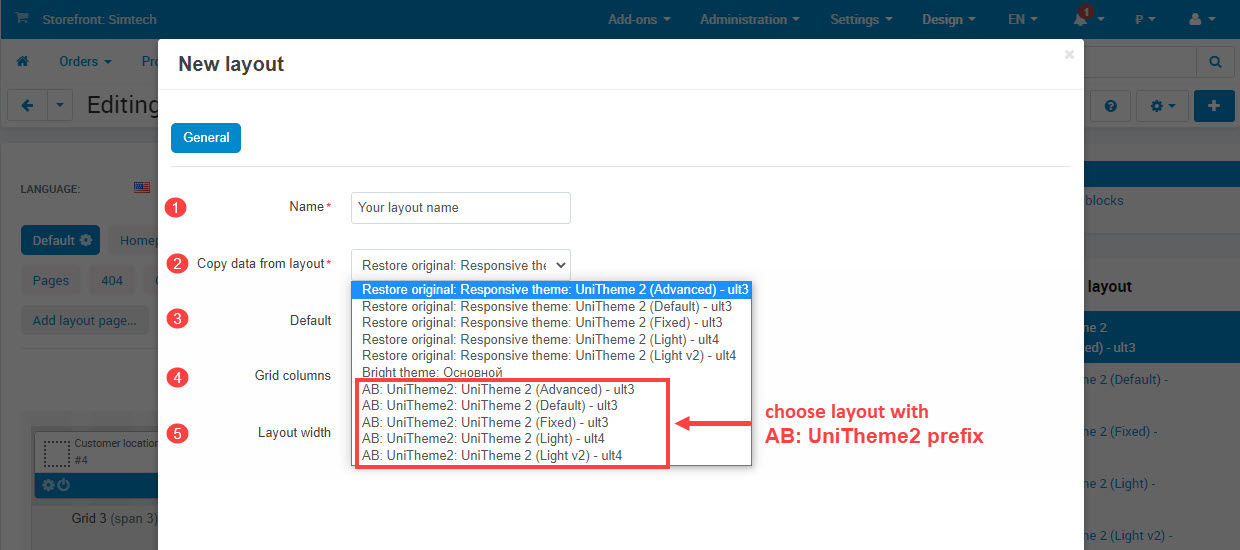Open the help question mark icon
Viewport: 1240px width, 550px height.
1110,106
